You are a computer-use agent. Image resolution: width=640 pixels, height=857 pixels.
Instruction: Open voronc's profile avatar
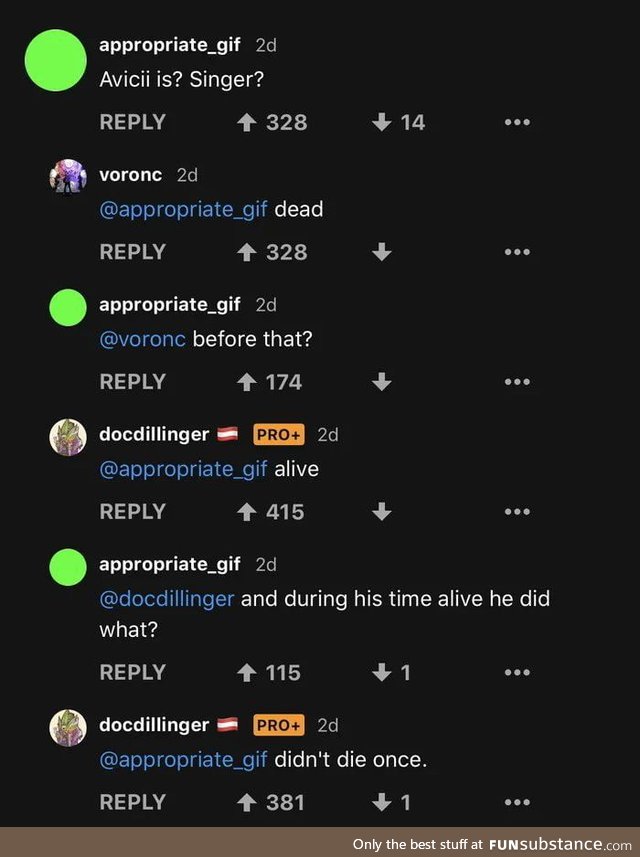click(67, 176)
